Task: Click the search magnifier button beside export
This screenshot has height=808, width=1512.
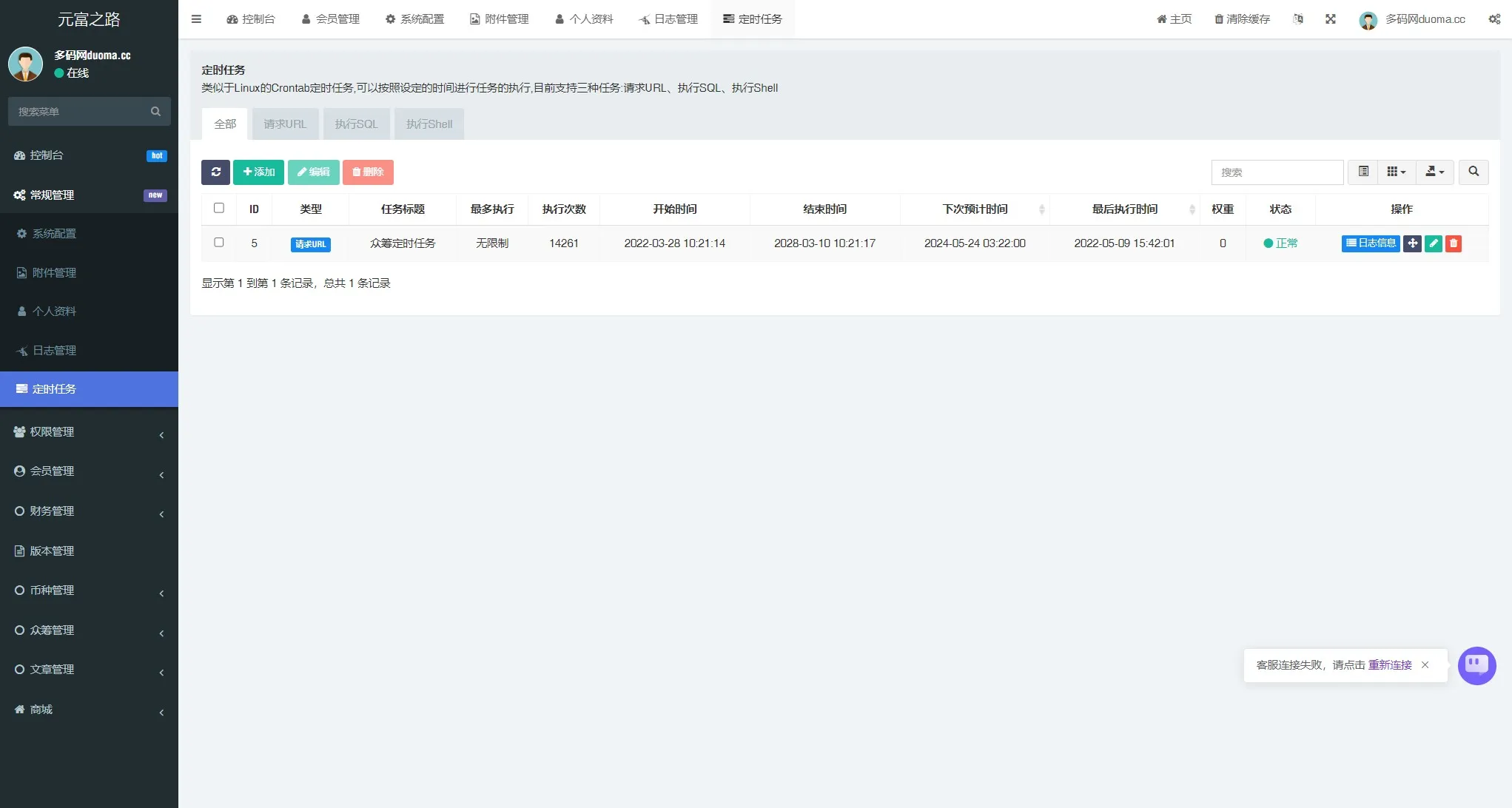Action: (1473, 172)
